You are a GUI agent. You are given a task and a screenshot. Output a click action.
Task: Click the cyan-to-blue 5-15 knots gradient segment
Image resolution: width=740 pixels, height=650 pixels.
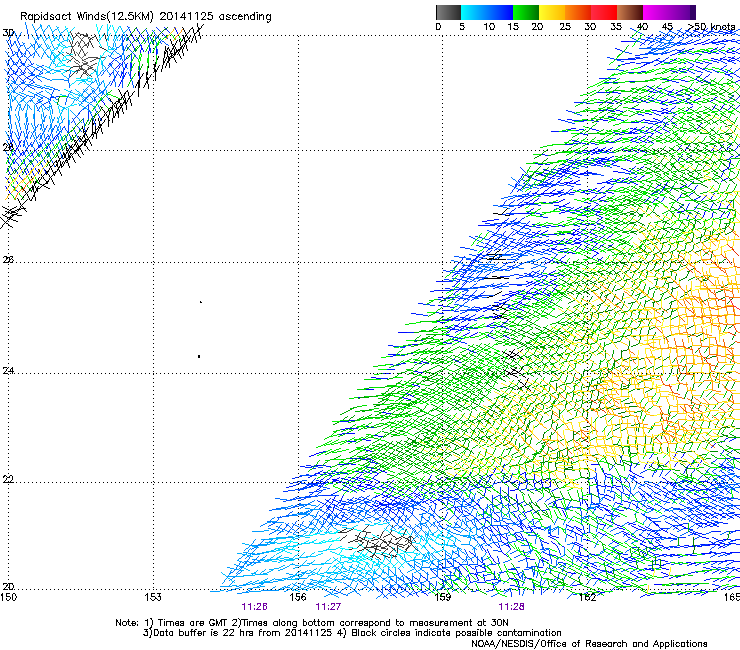487,12
